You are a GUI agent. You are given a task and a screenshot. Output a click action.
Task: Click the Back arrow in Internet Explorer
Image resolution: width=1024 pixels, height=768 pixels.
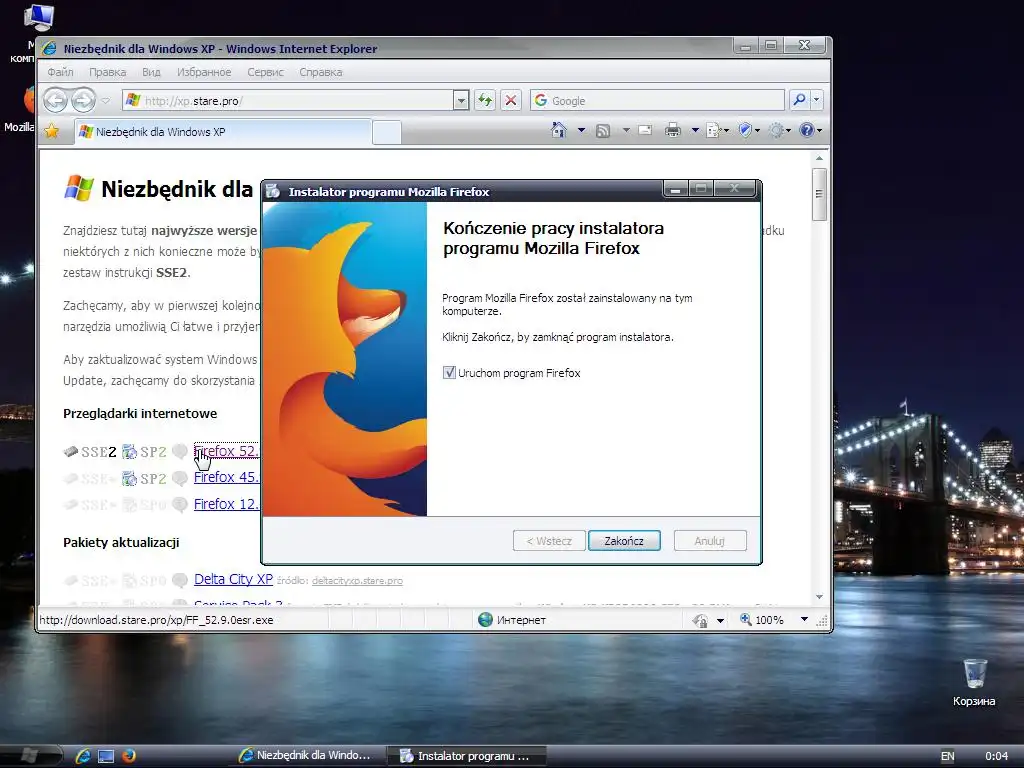(56, 101)
